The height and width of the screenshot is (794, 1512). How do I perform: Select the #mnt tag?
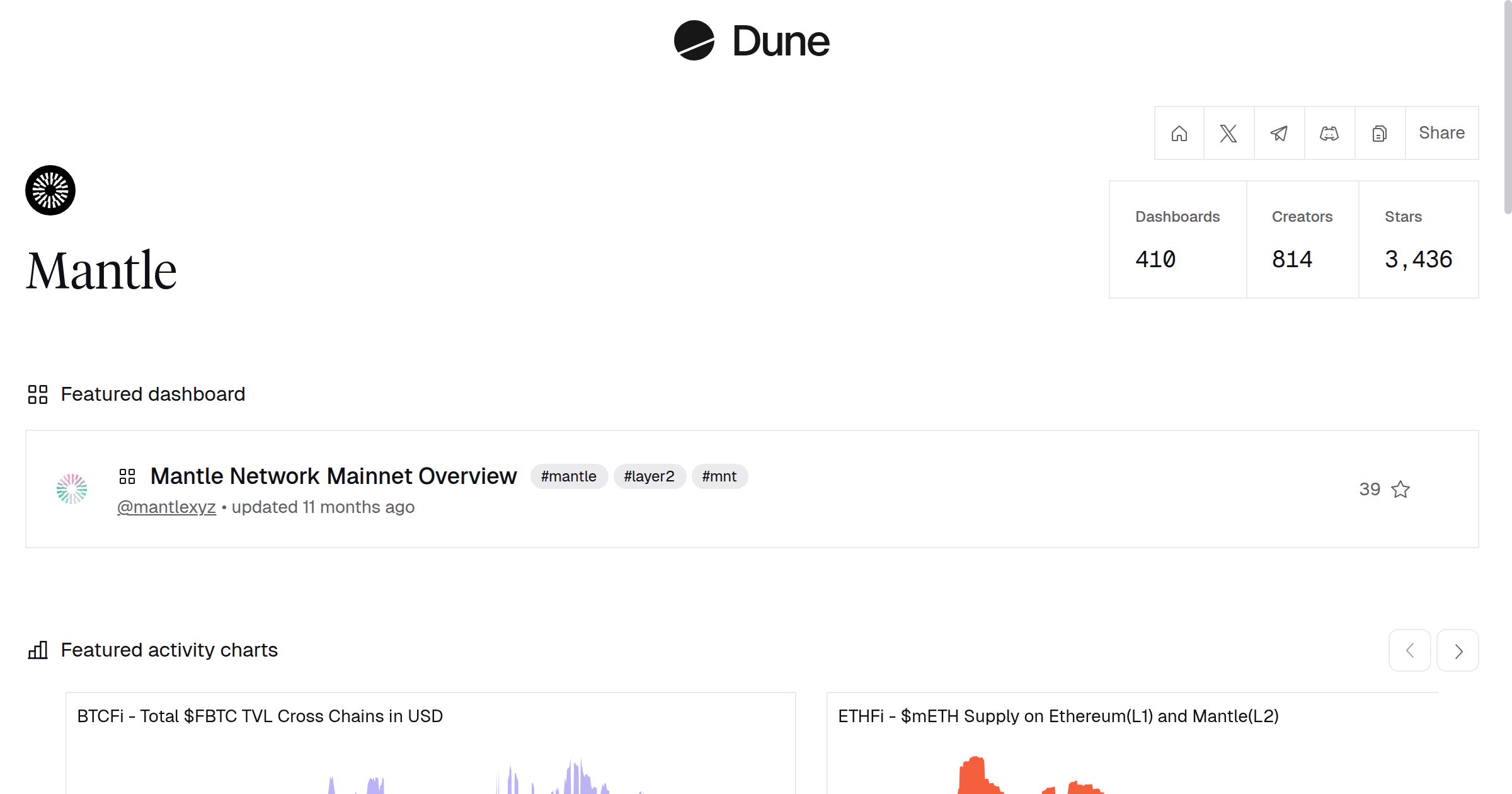[x=719, y=476]
